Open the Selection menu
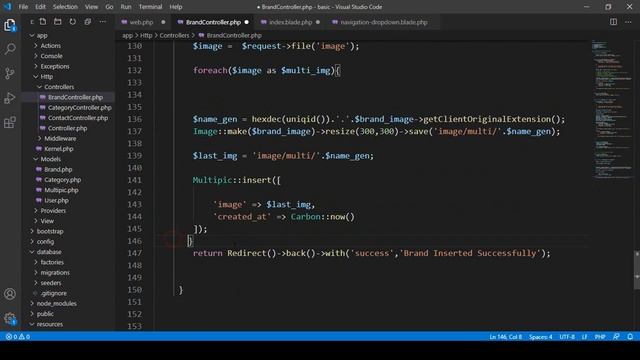This screenshot has height=360, width=640. tap(65, 7)
